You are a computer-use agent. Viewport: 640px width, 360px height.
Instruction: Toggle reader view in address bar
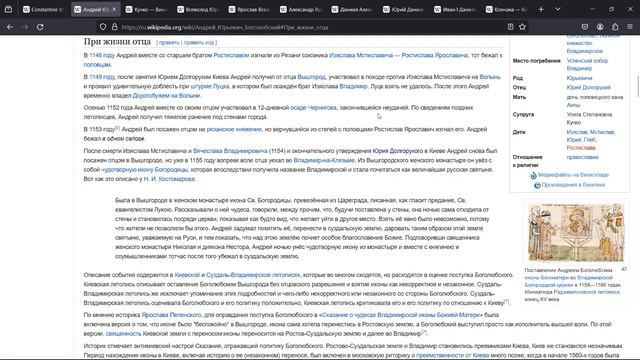[510, 27]
